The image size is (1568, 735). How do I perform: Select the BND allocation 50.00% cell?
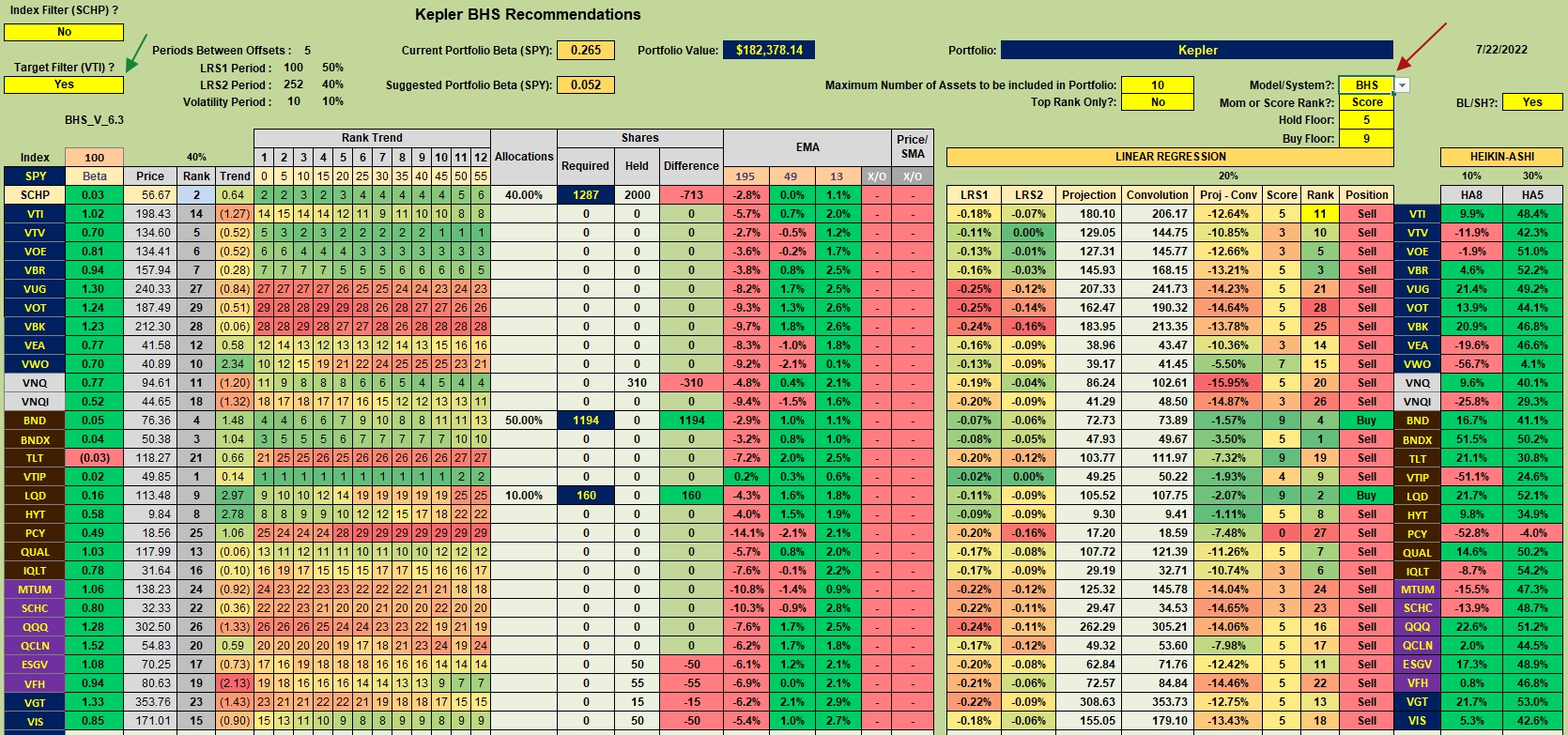click(x=524, y=421)
